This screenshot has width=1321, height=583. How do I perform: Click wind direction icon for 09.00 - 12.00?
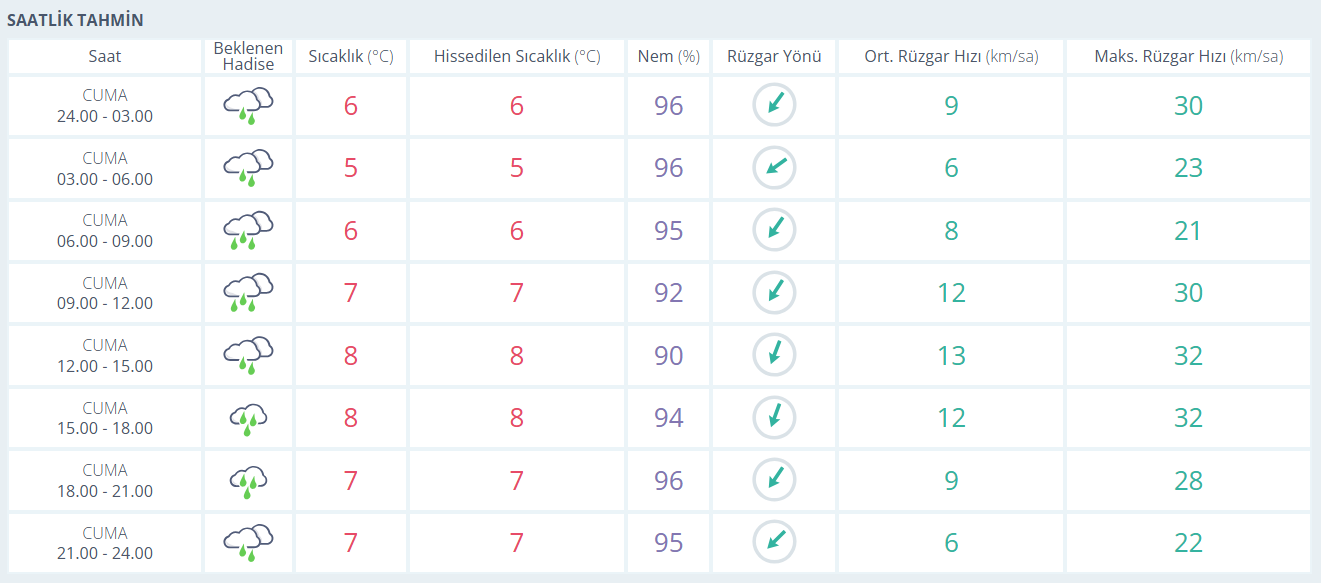774,293
